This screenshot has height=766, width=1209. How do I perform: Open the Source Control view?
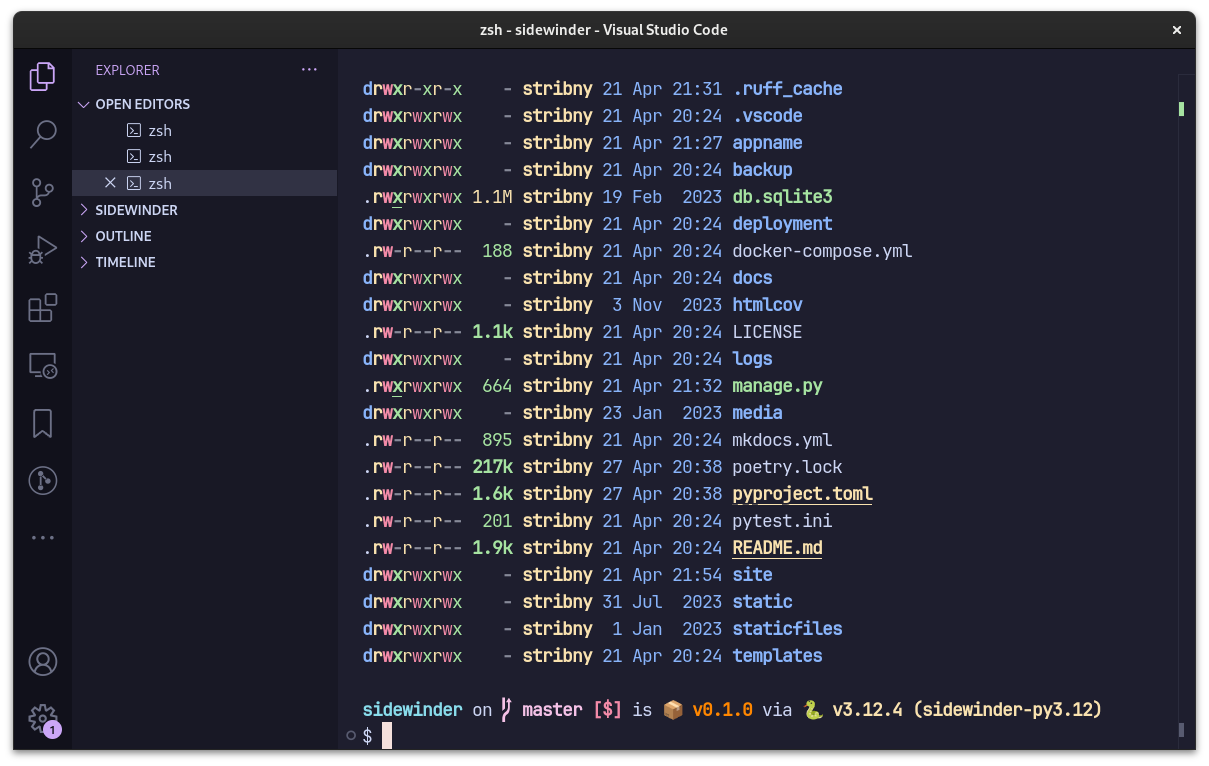coord(42,192)
